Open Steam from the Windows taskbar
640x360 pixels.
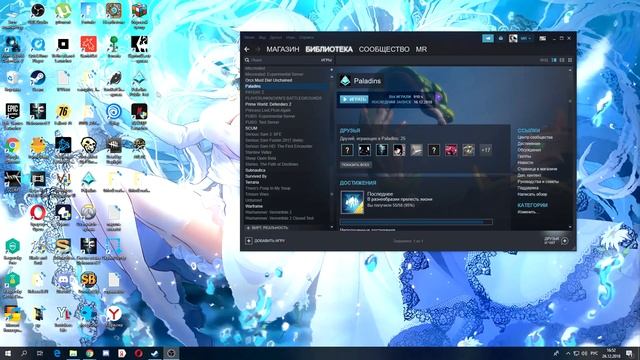tap(155, 353)
